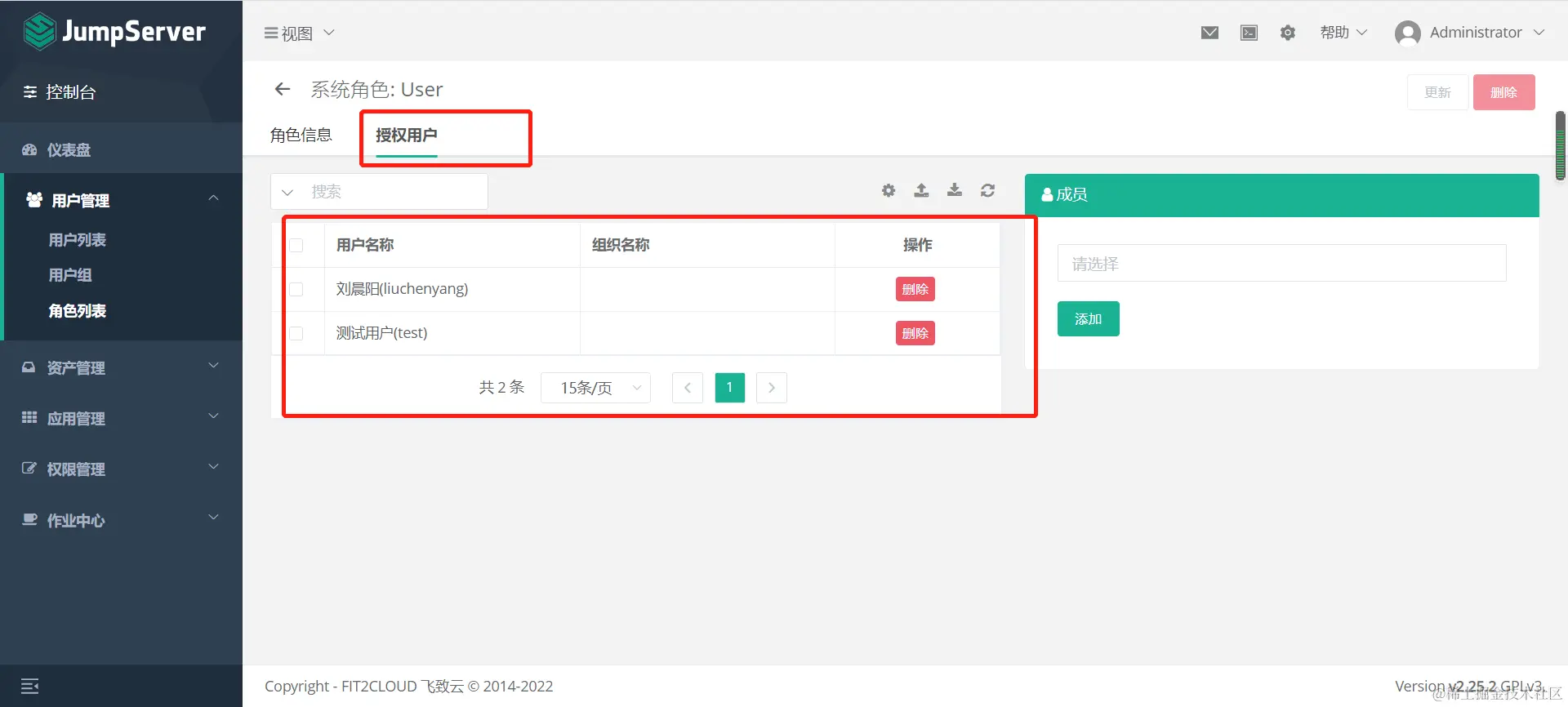The image size is (1568, 707).
Task: Open the 帮助 dropdown
Action: point(1343,33)
